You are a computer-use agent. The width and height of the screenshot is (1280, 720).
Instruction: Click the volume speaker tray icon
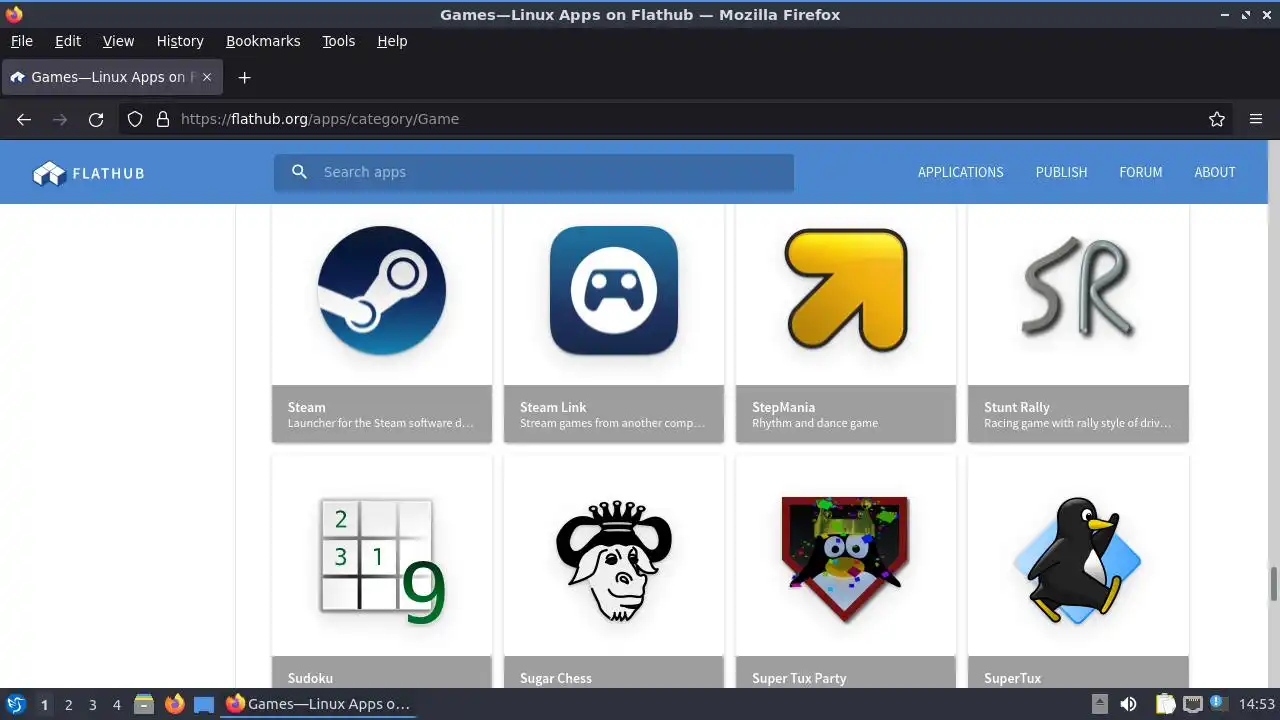tap(1128, 704)
